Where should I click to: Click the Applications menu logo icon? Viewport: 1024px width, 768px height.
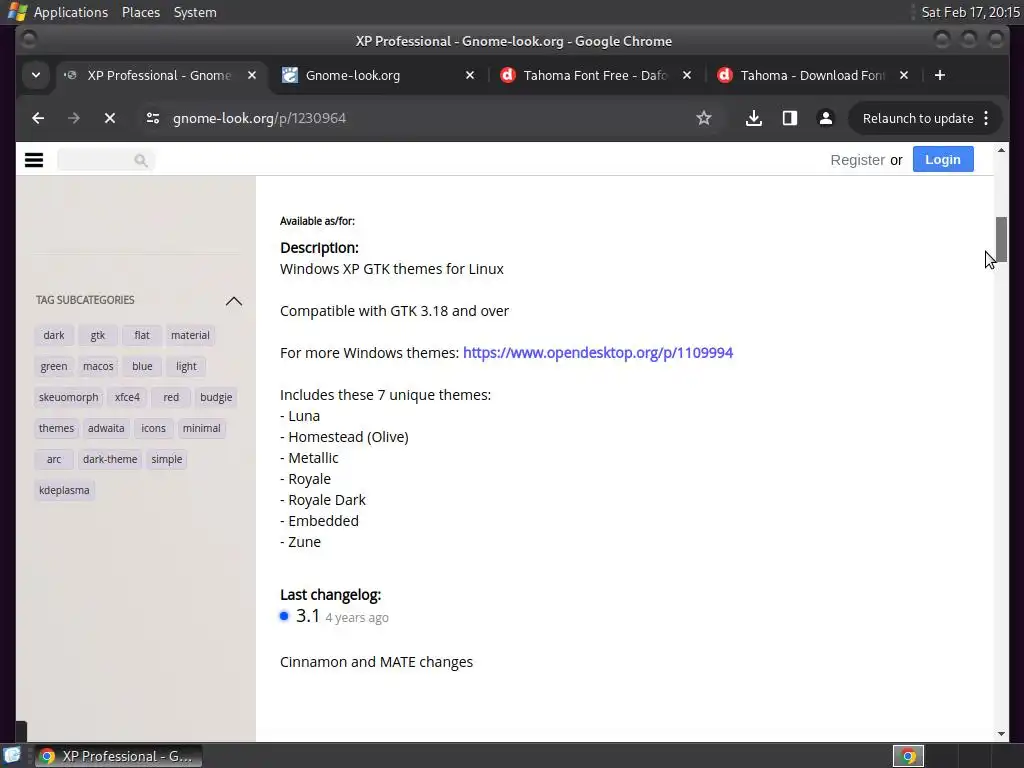(17, 12)
